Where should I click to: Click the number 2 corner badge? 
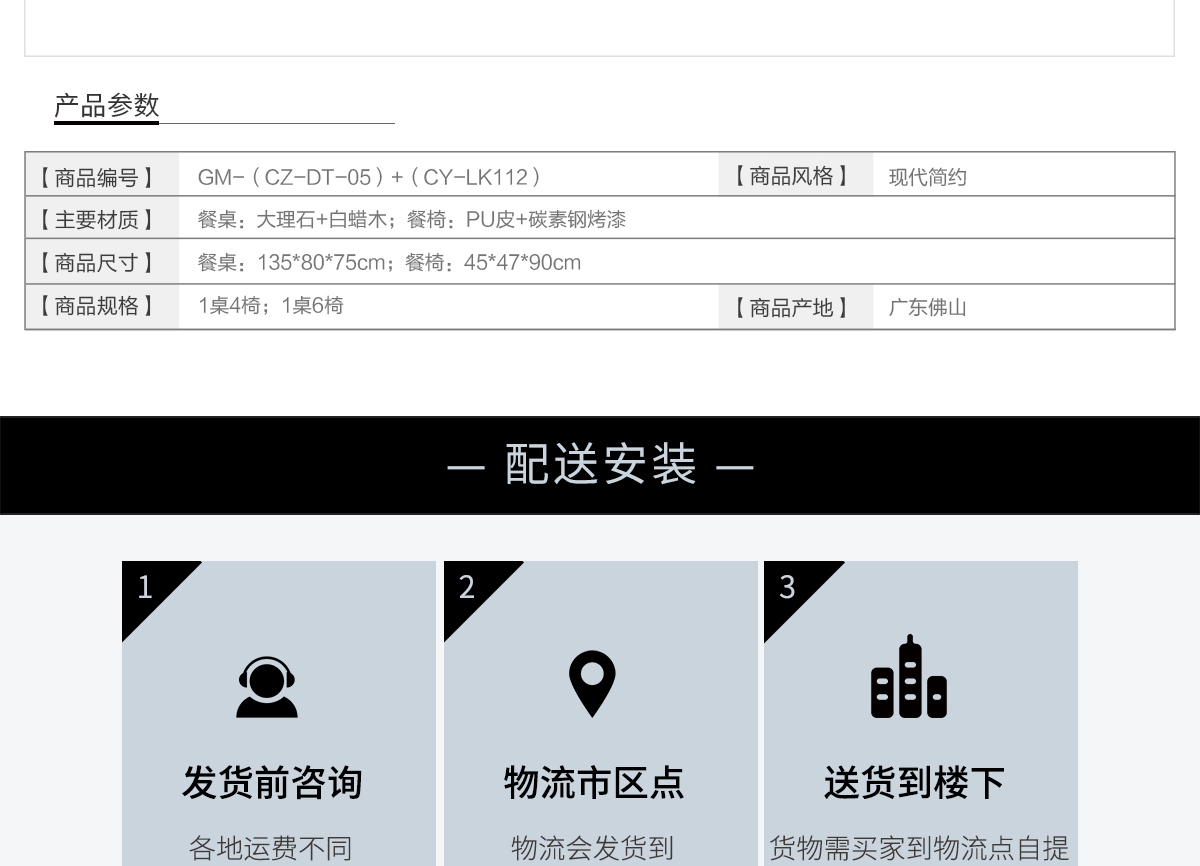467,587
